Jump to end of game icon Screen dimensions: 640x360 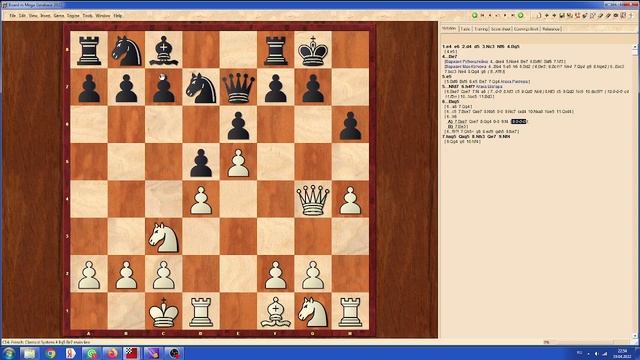513,16
